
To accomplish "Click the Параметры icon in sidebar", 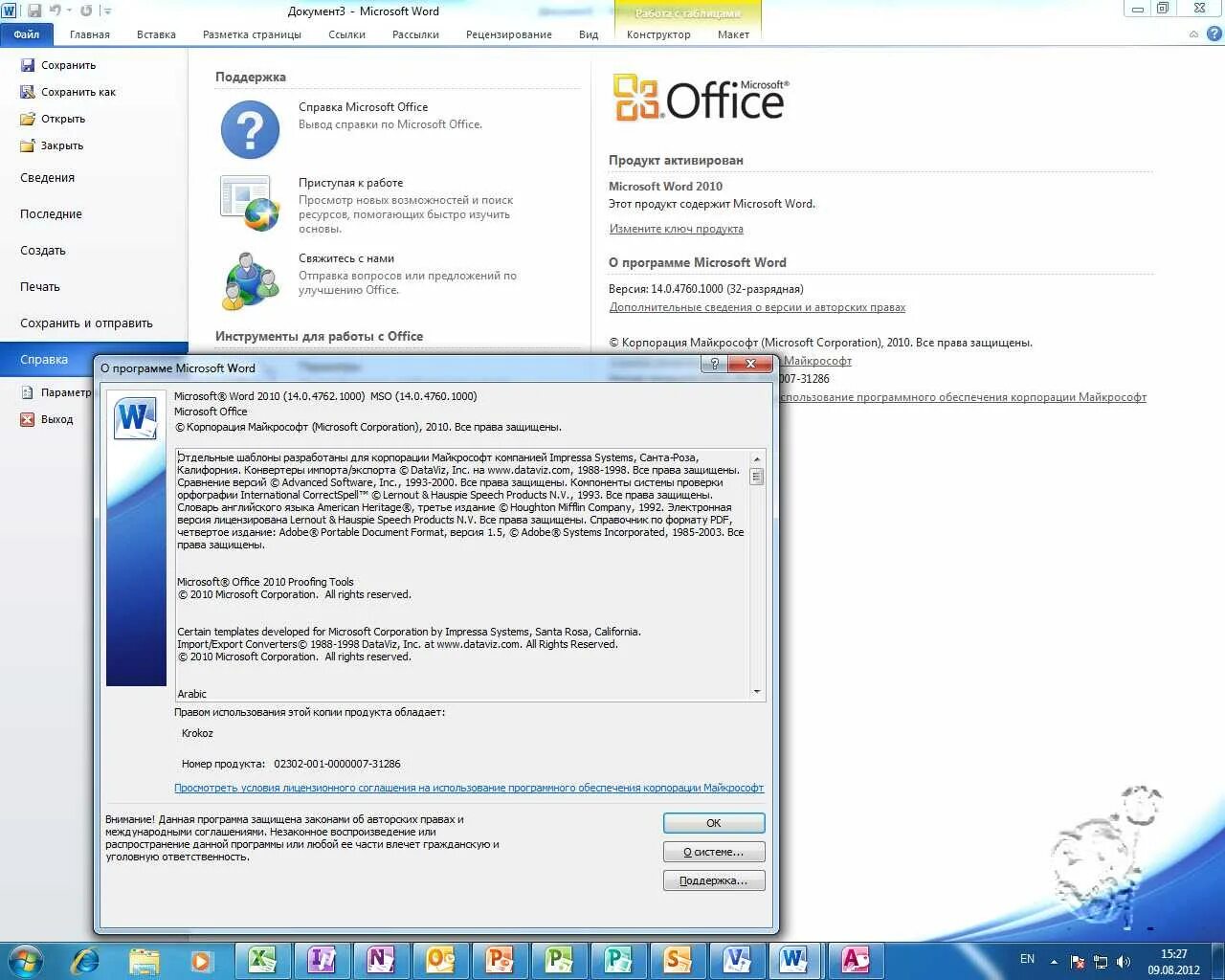I will [x=28, y=392].
